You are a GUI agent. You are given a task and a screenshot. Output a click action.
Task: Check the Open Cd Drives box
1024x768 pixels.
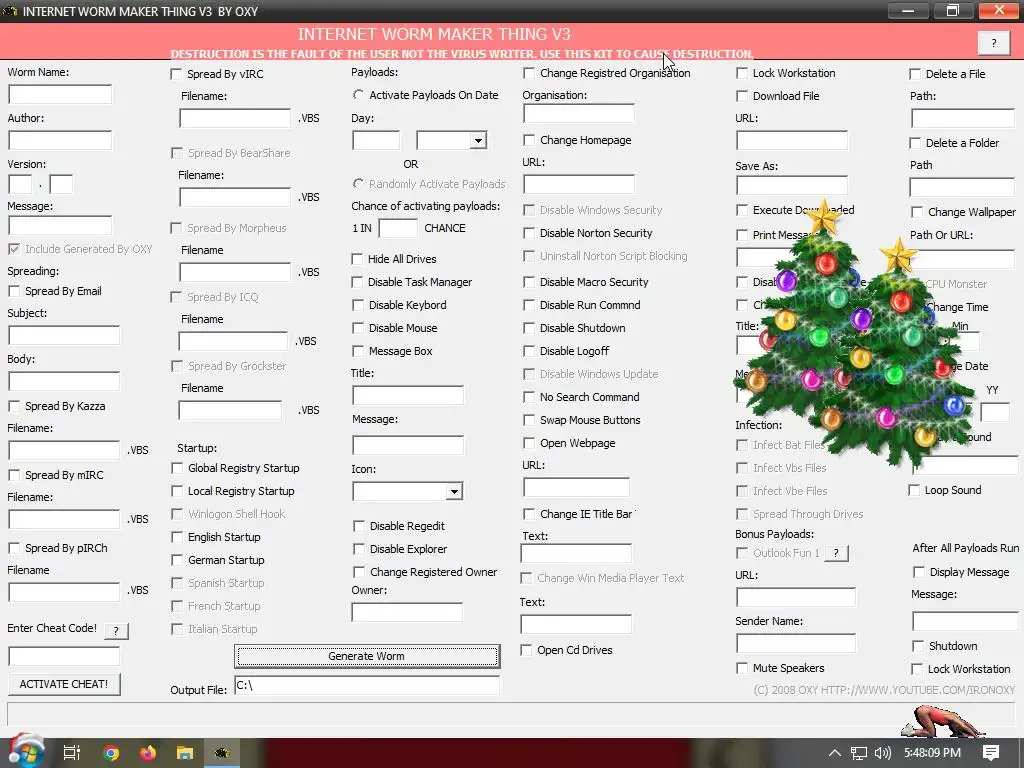(526, 650)
